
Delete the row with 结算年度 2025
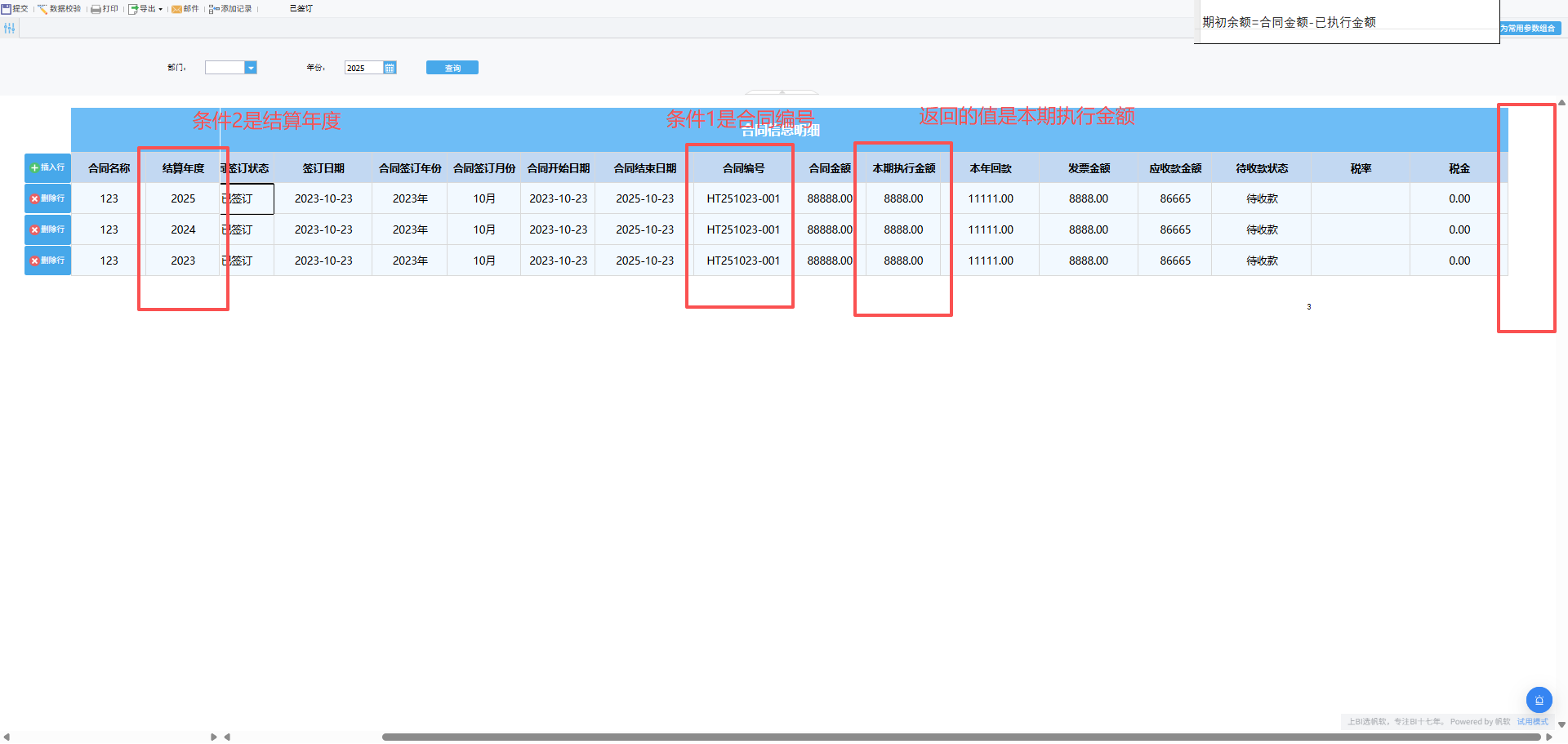click(47, 198)
